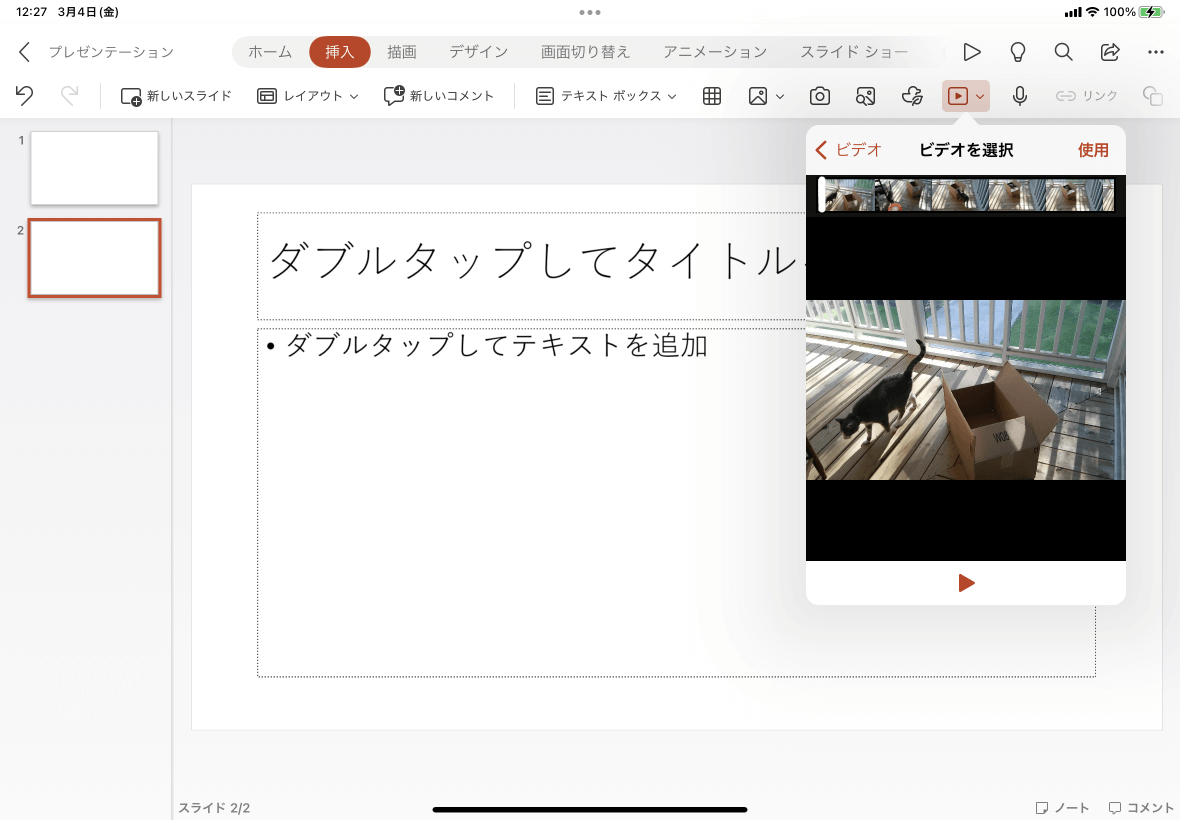Switch to the 画面切り替え tab
This screenshot has height=820, width=1180.
pyautogui.click(x=585, y=52)
